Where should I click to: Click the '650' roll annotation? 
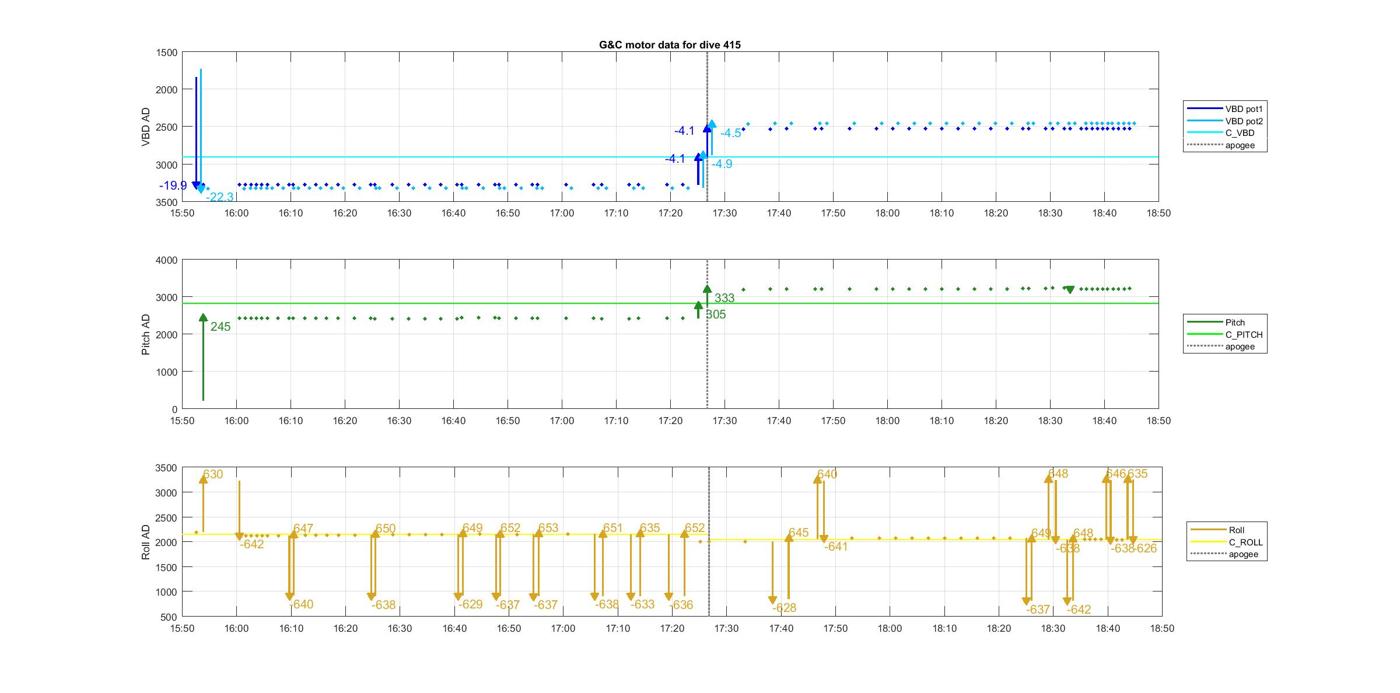click(386, 529)
